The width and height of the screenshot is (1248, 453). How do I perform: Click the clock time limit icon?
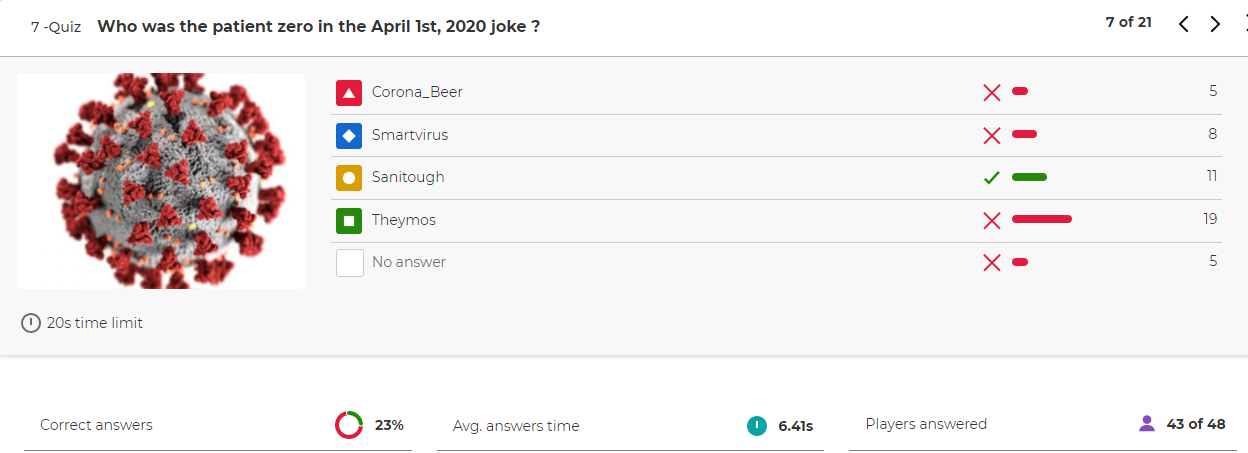31,323
